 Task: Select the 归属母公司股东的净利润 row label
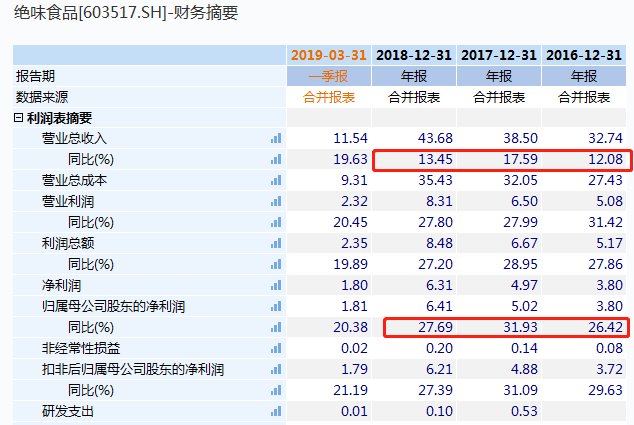point(113,307)
